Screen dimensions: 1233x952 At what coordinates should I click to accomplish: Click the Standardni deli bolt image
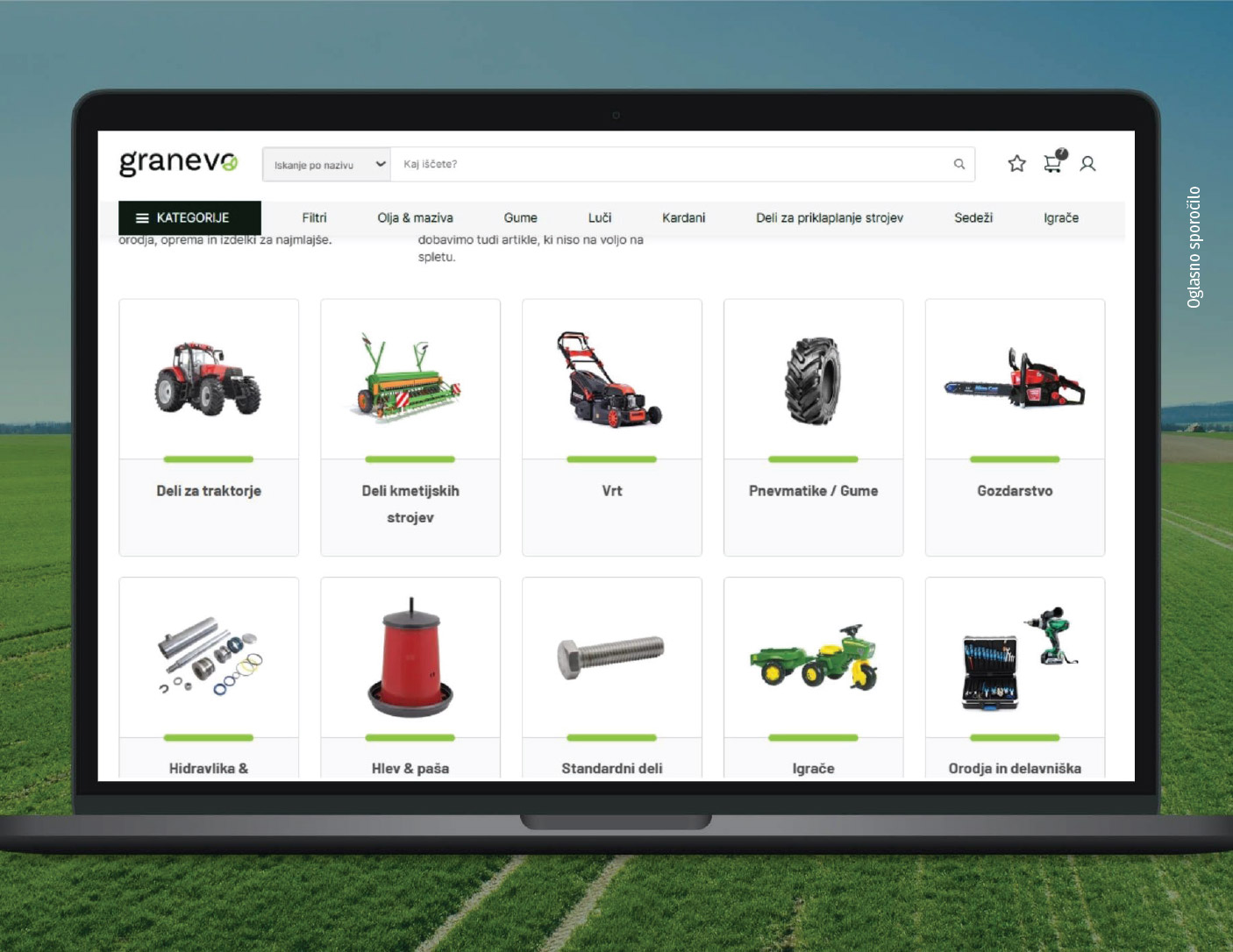(611, 657)
